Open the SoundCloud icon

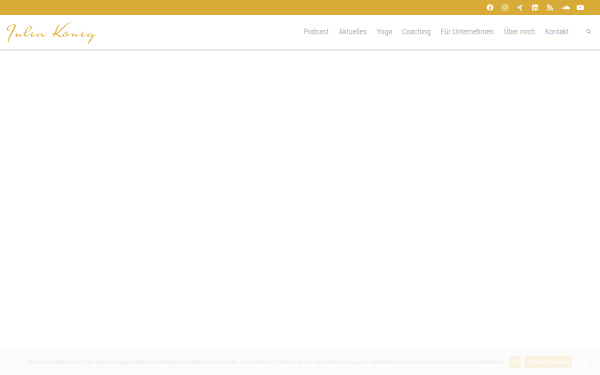tap(566, 8)
